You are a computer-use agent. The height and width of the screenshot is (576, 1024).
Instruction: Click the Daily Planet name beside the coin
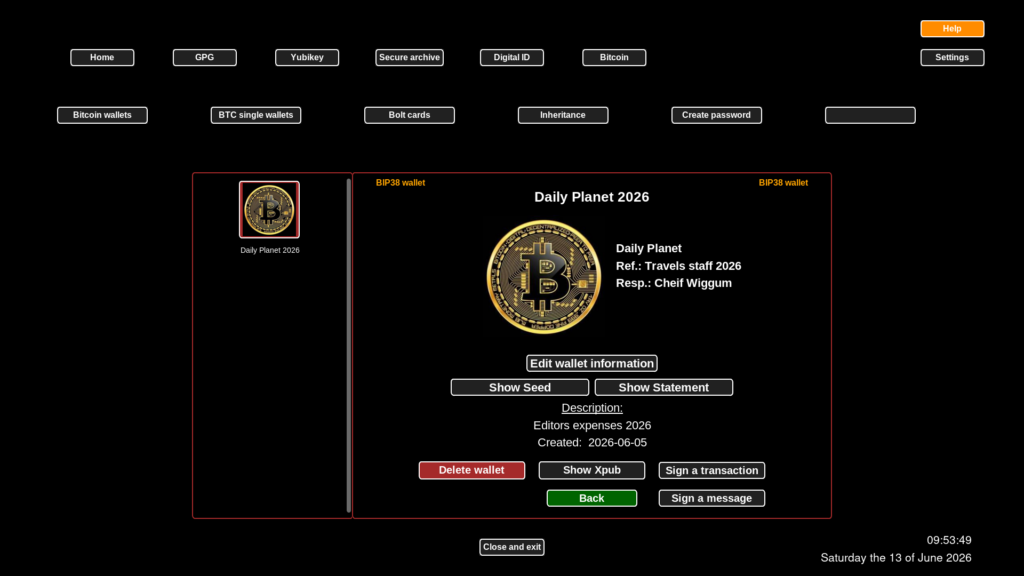pos(648,248)
